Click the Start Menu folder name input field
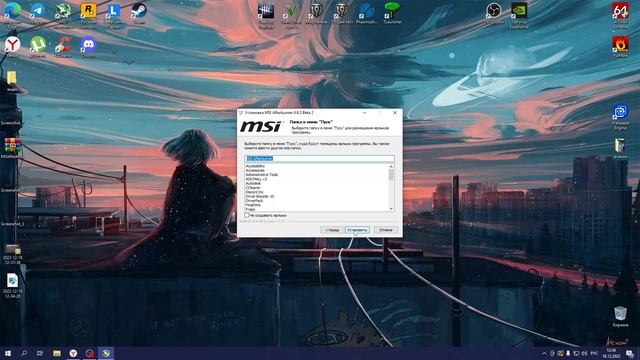The width and height of the screenshot is (640, 360). (x=319, y=158)
